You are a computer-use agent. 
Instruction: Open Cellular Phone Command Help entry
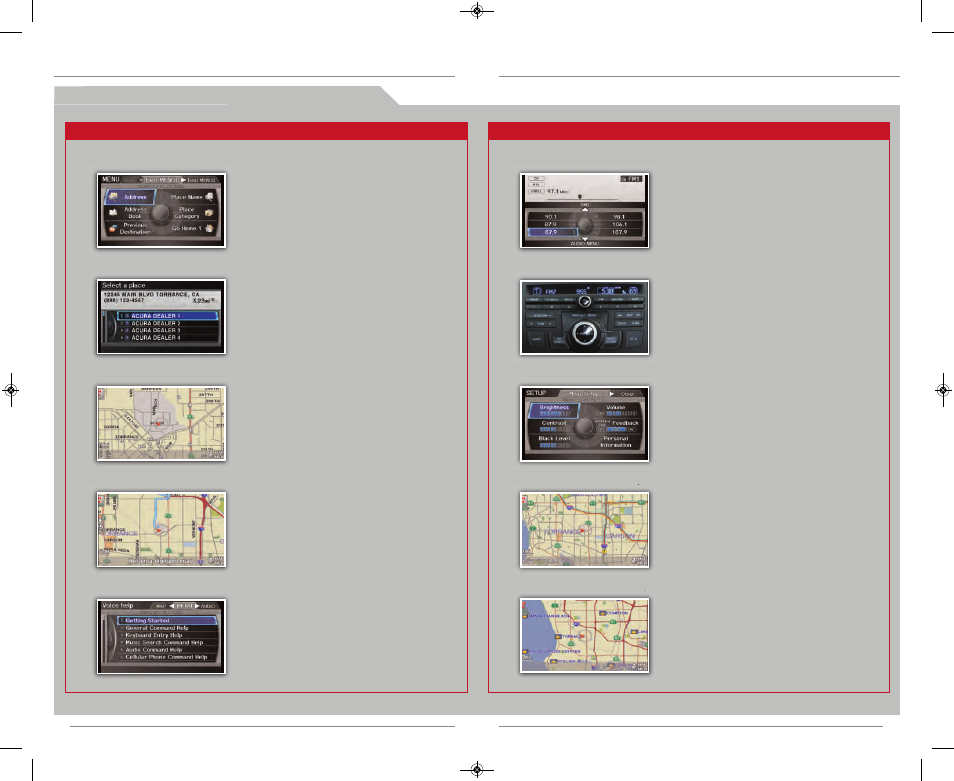point(167,657)
